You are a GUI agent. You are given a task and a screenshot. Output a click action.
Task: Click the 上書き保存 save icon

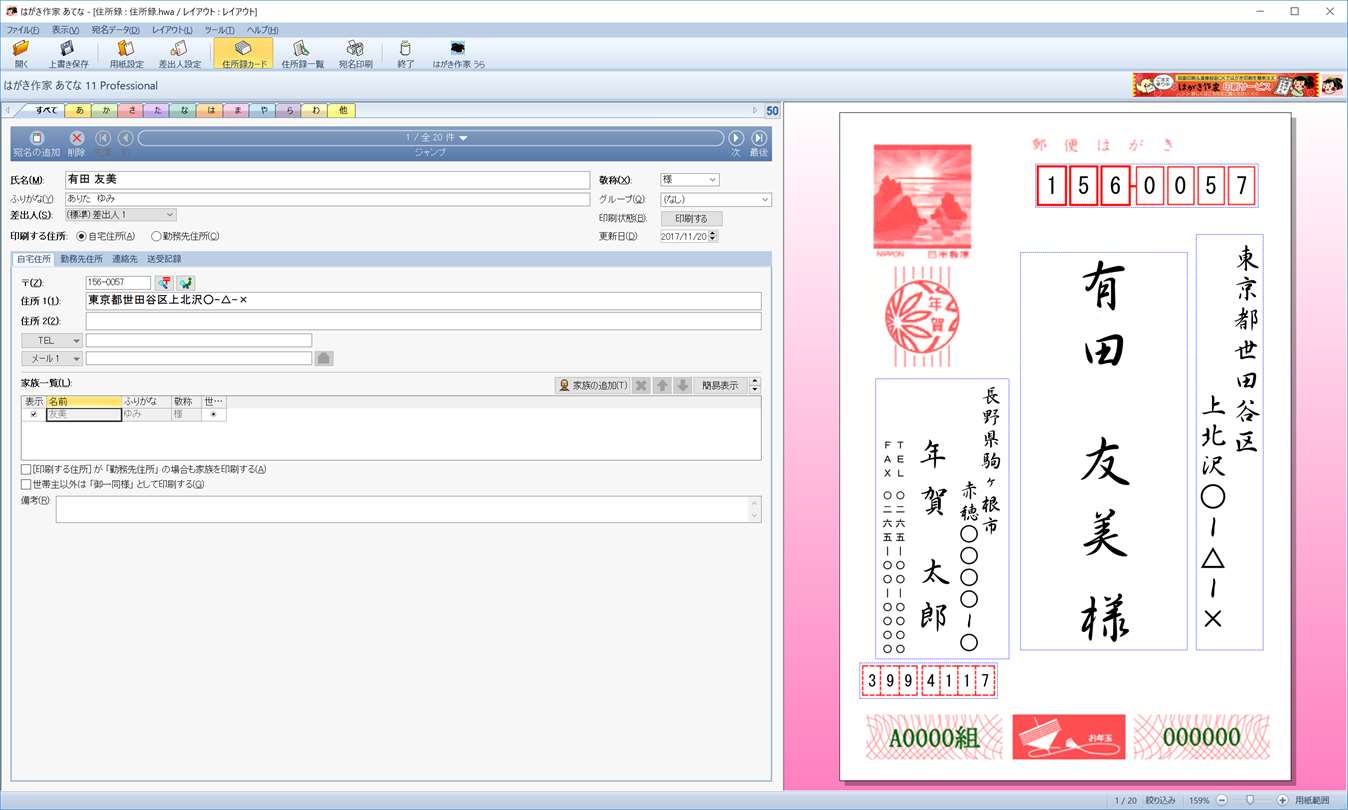tap(68, 53)
